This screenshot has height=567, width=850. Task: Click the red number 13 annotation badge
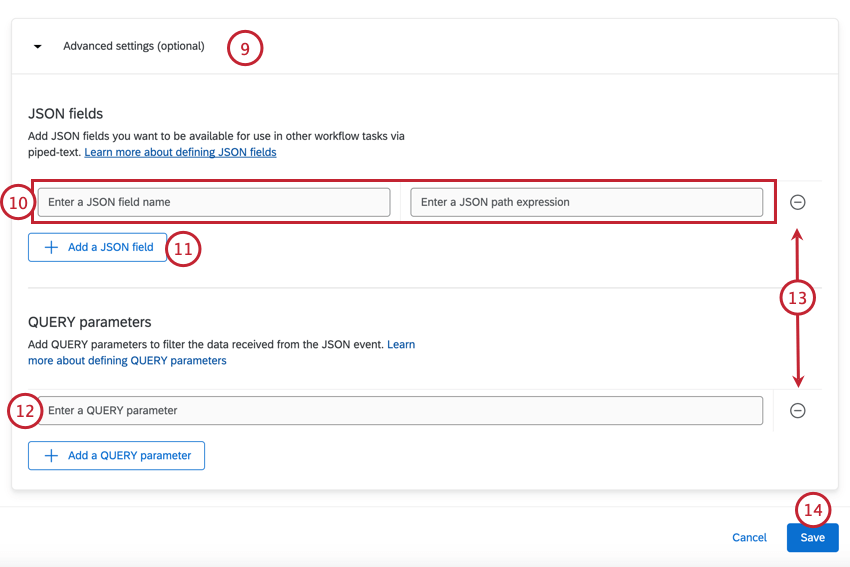click(798, 298)
